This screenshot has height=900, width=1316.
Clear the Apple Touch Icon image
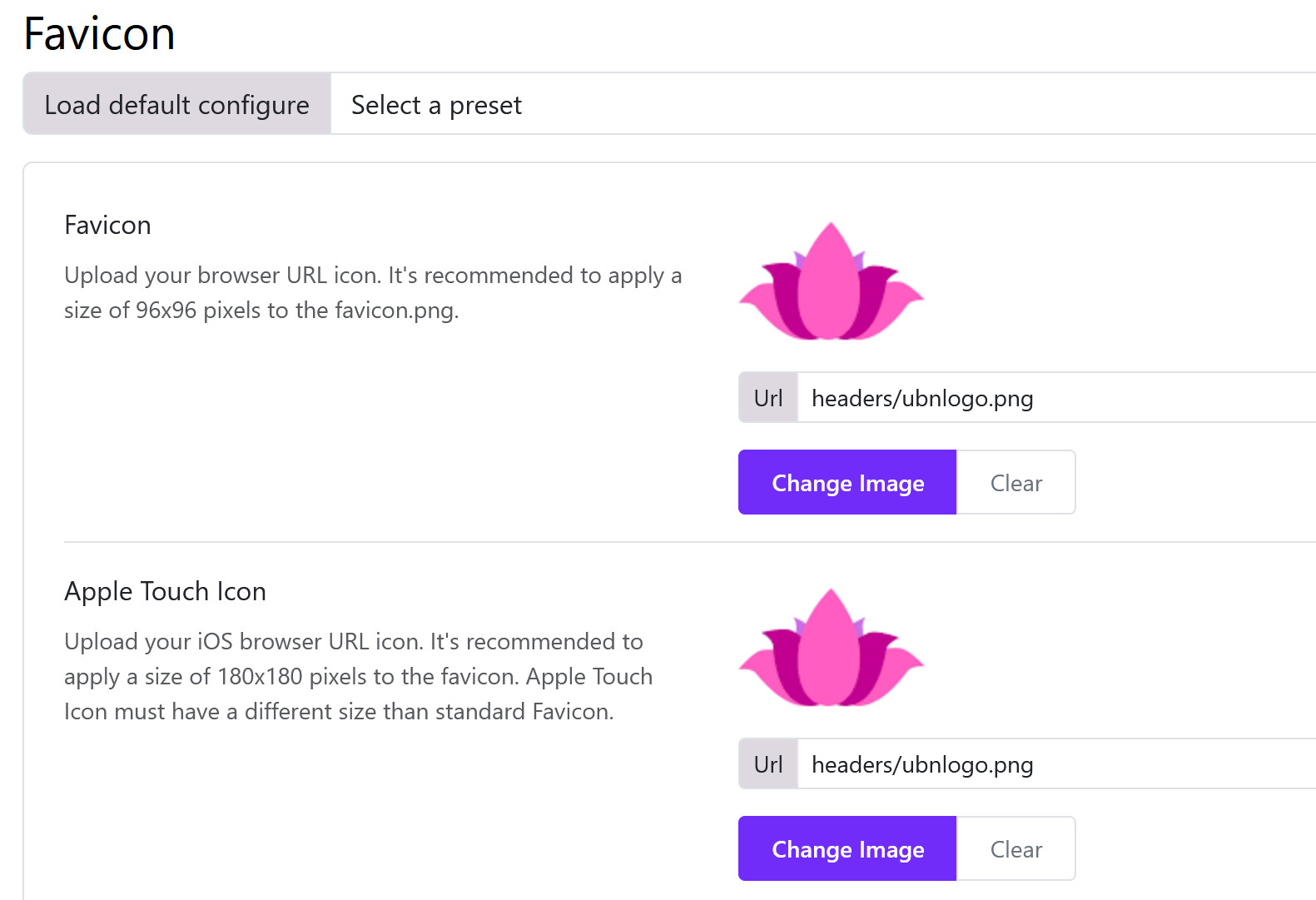tap(1016, 848)
